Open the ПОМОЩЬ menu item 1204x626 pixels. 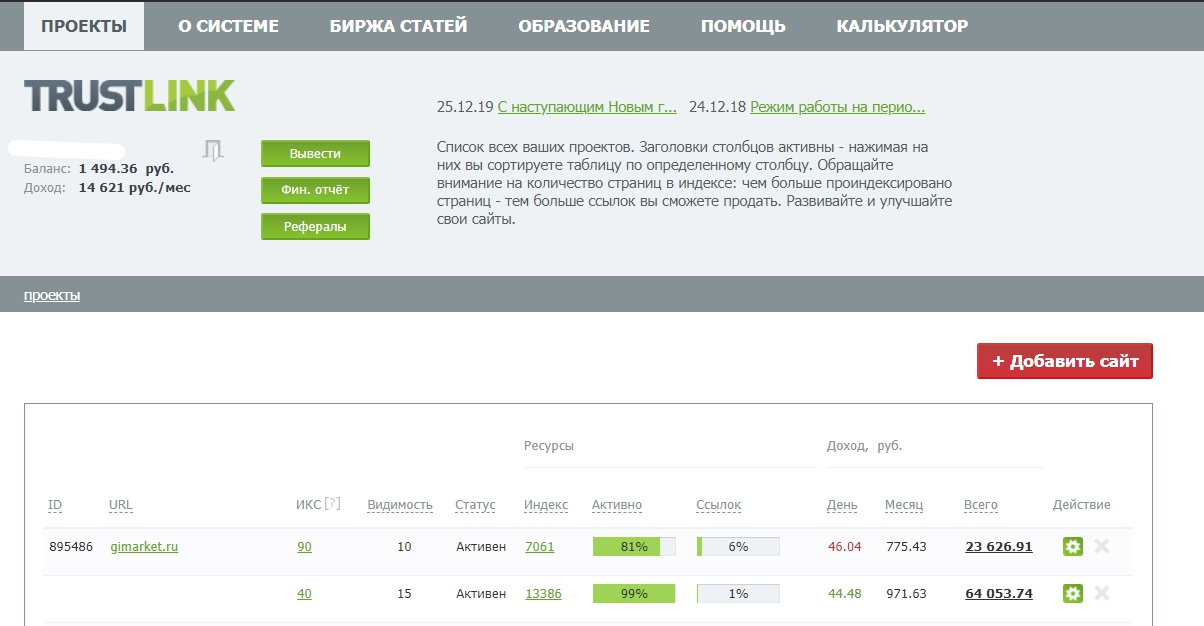[743, 26]
